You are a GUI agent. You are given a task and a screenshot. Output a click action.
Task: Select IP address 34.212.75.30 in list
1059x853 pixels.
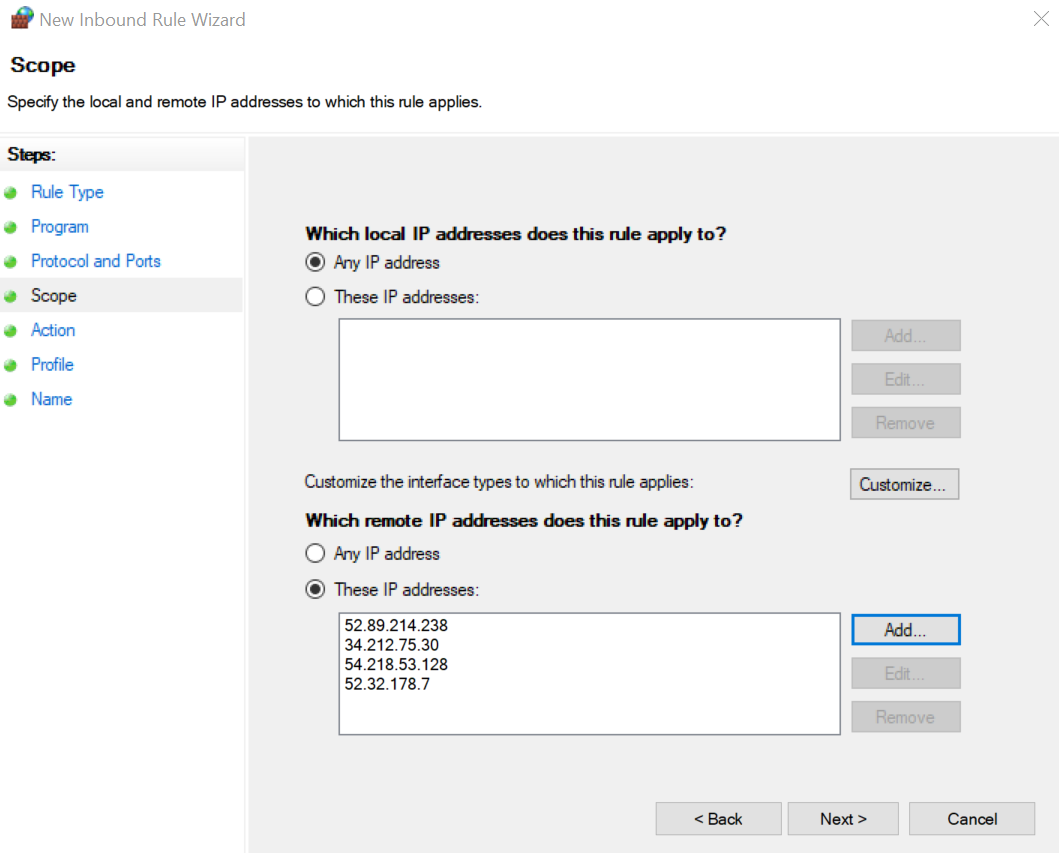coord(392,645)
